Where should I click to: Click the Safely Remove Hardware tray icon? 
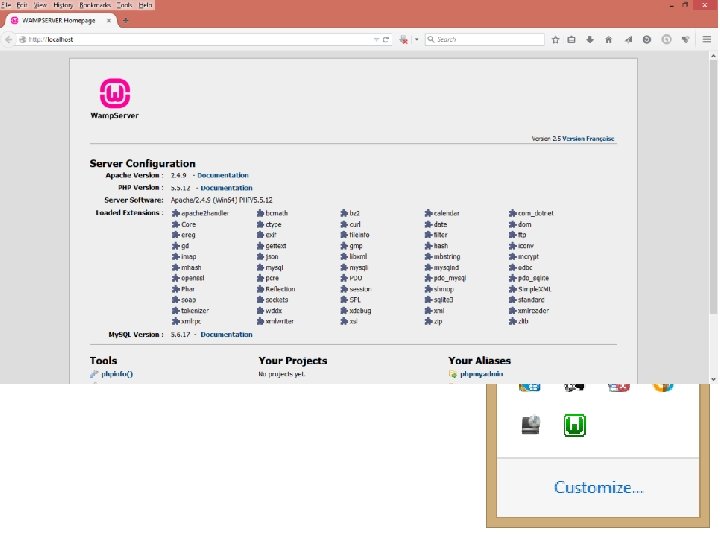530,425
